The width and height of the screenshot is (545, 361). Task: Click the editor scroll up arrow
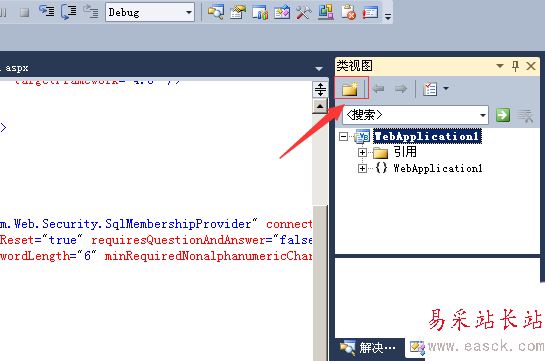click(x=320, y=106)
